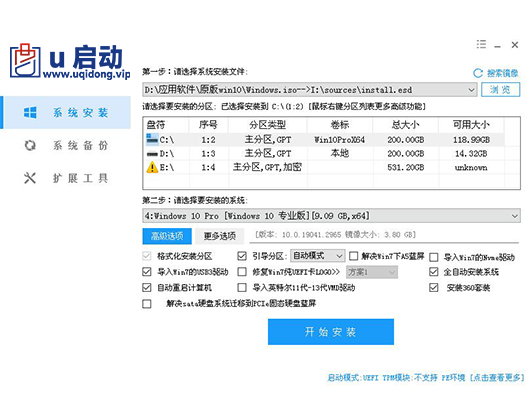Close the u启动 installer window
Image resolution: width=530 pixels, height=420 pixels.
click(515, 45)
